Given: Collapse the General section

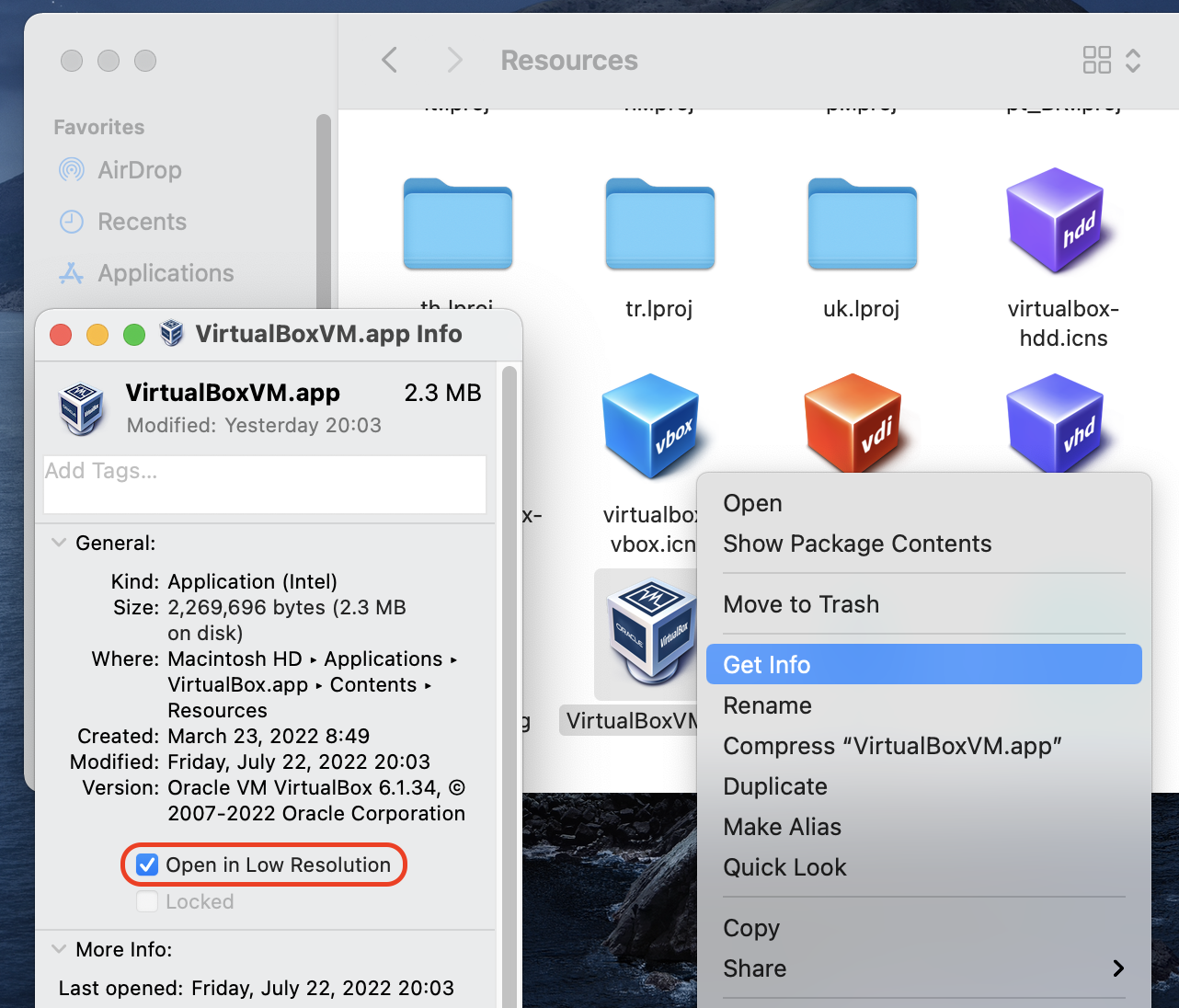Looking at the screenshot, I should (59, 543).
